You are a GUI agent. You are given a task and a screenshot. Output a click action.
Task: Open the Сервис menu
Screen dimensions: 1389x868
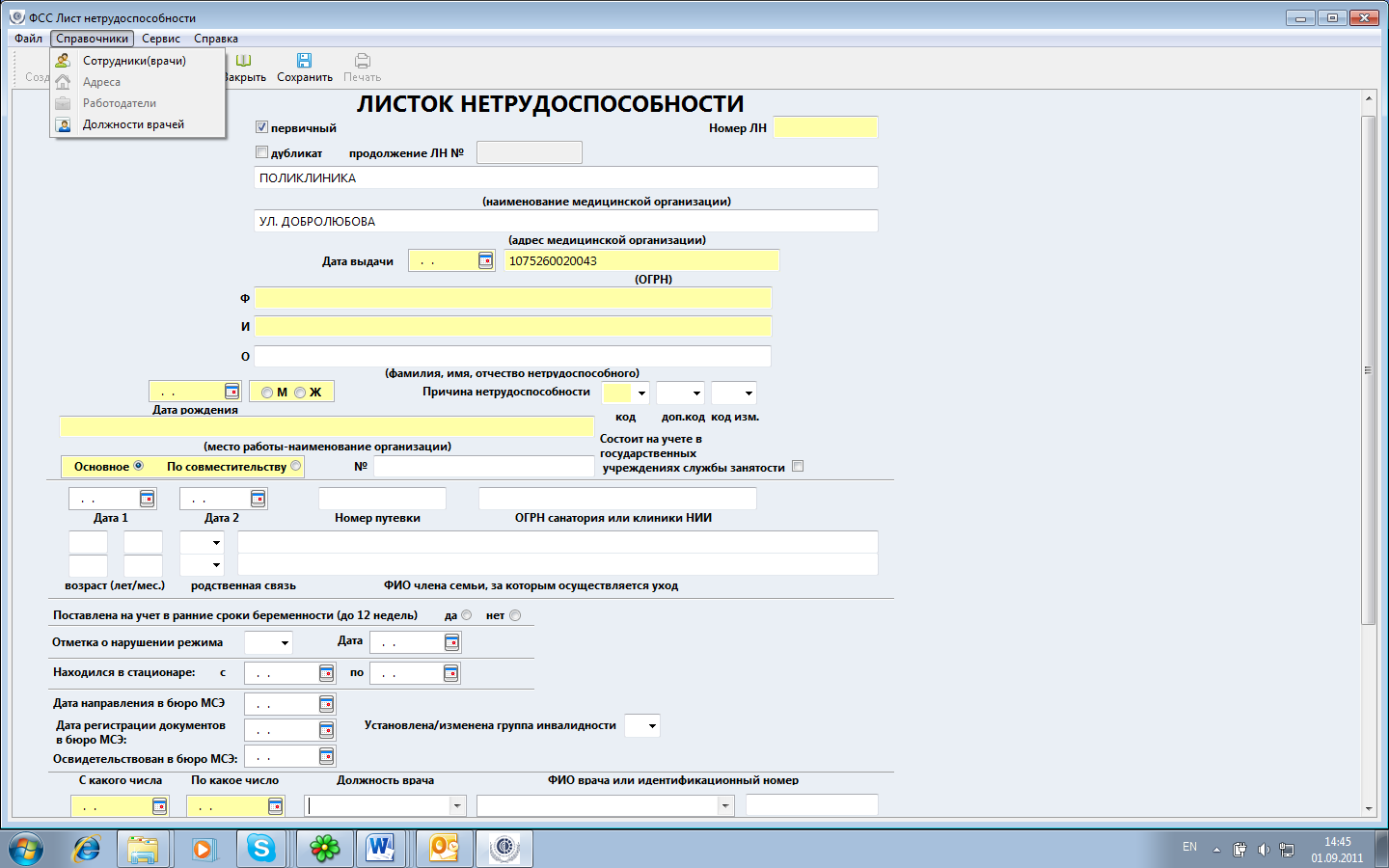pos(161,39)
